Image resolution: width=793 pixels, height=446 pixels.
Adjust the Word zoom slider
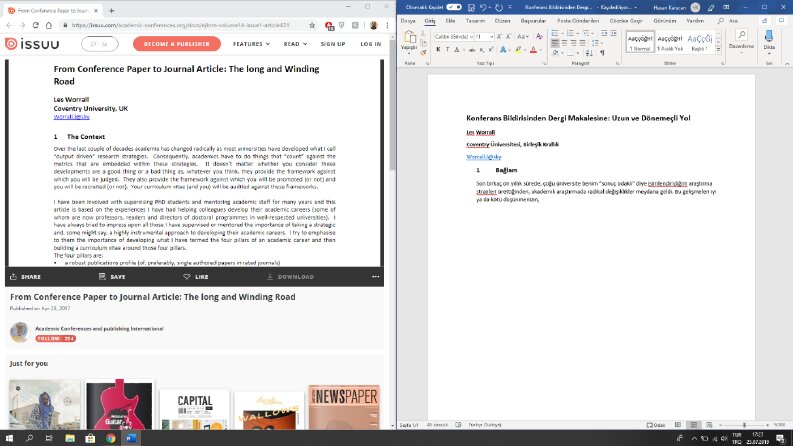point(744,425)
